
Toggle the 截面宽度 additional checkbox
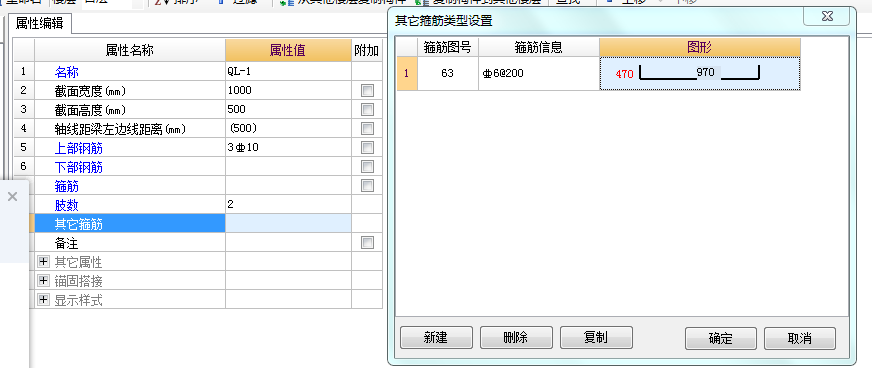[x=367, y=91]
